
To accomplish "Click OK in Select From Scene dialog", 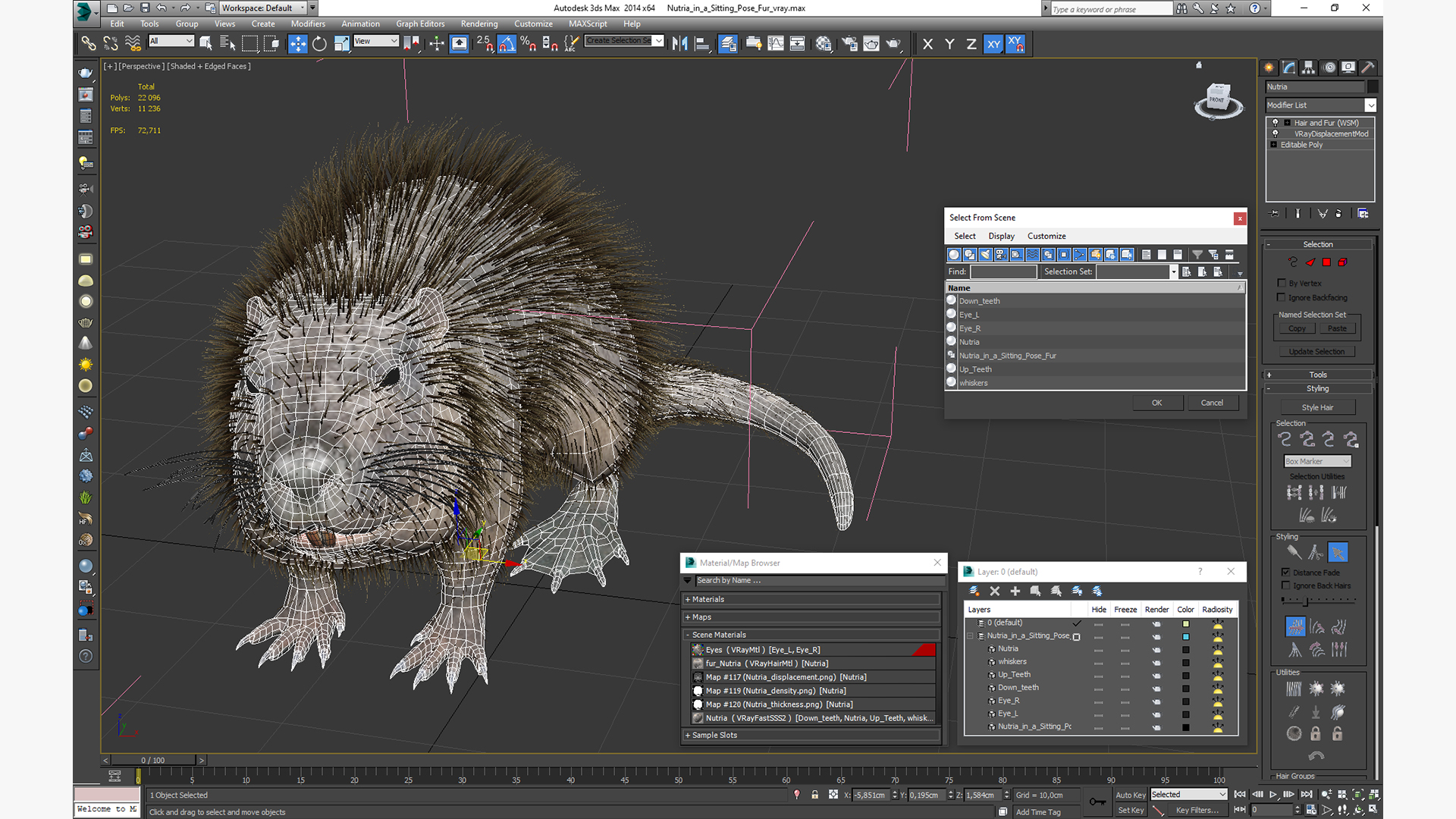I will click(x=1156, y=403).
